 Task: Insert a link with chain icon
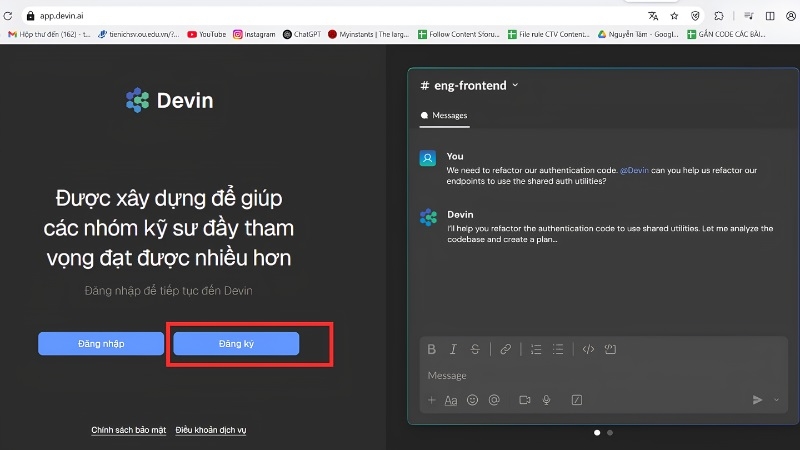click(506, 349)
